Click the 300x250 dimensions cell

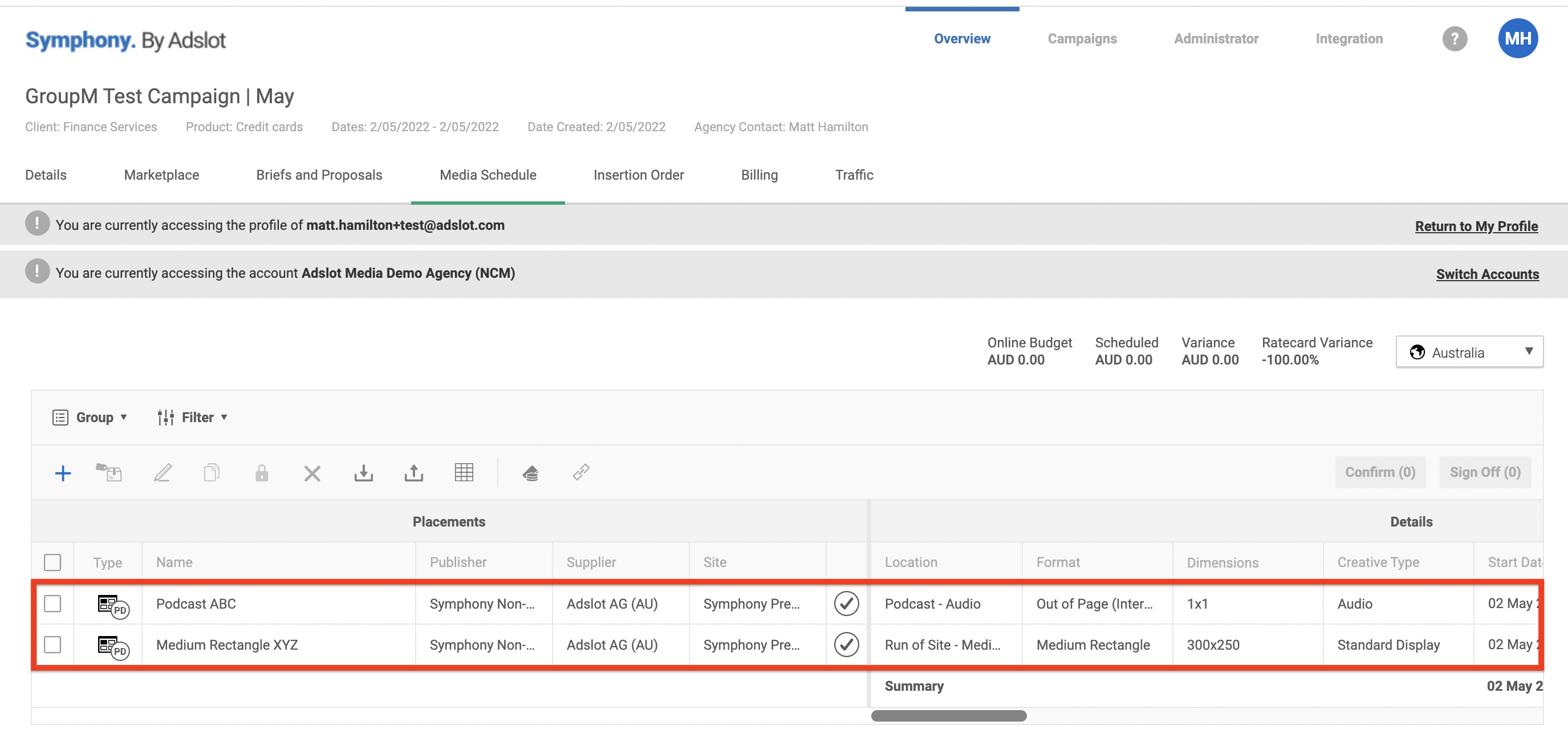pos(1247,645)
